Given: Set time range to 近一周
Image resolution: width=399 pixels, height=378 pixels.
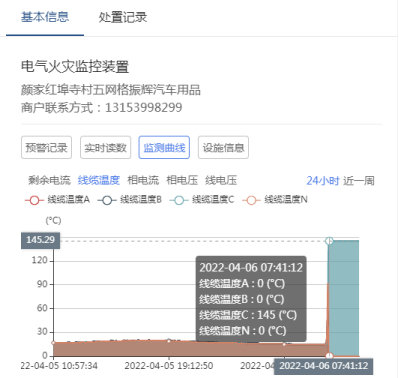Looking at the screenshot, I should pos(359,181).
